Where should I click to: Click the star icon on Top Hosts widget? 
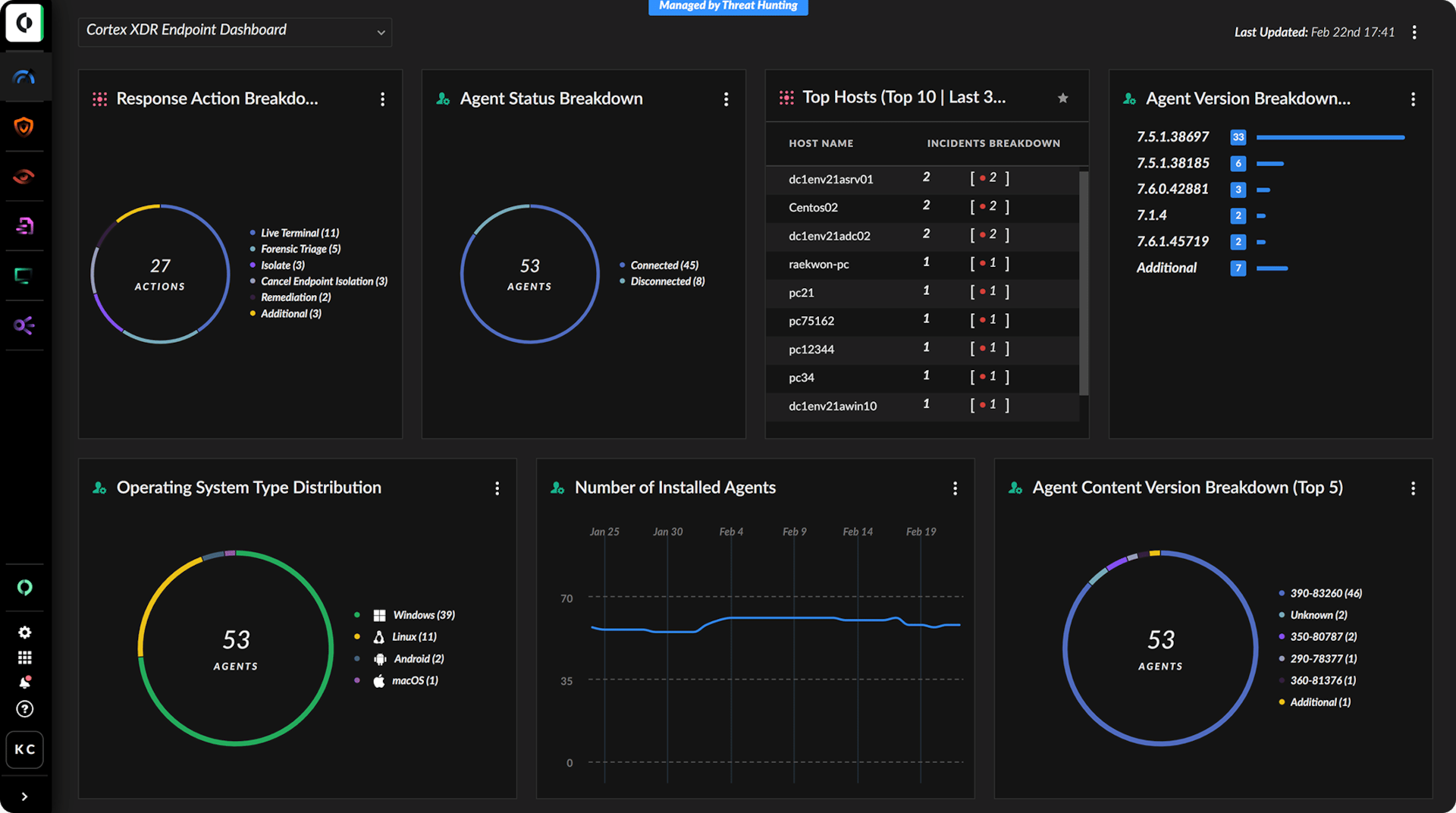pyautogui.click(x=1062, y=98)
